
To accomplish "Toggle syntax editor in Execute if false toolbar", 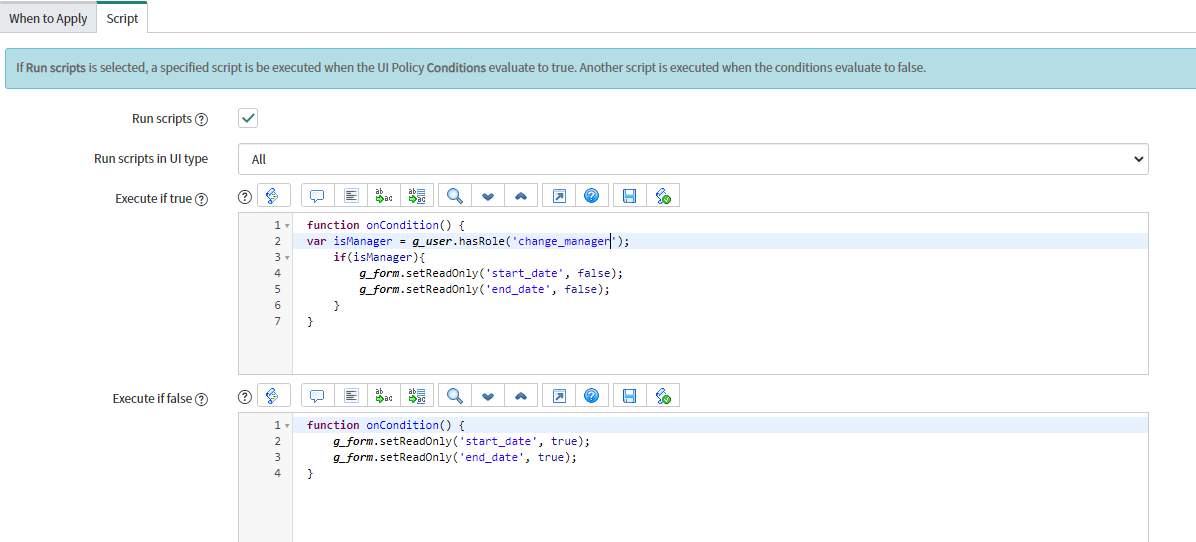I will tap(274, 396).
